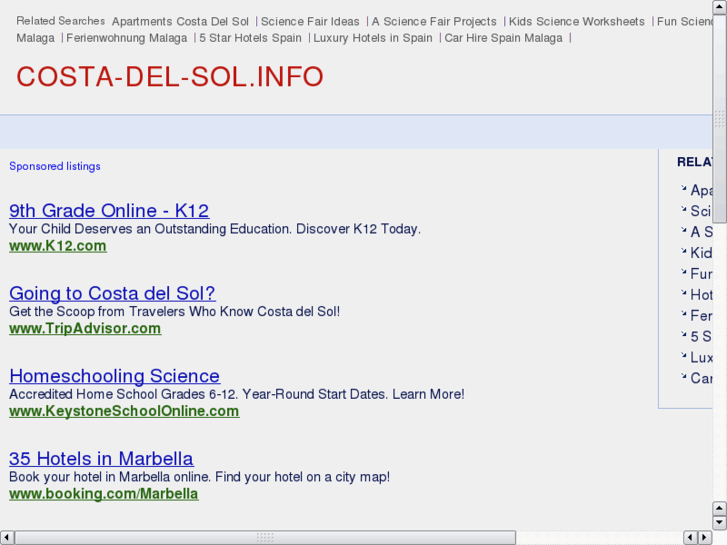Image resolution: width=727 pixels, height=545 pixels.
Task: Click Keystone ad description about Grades 6-12
Action: [236, 394]
